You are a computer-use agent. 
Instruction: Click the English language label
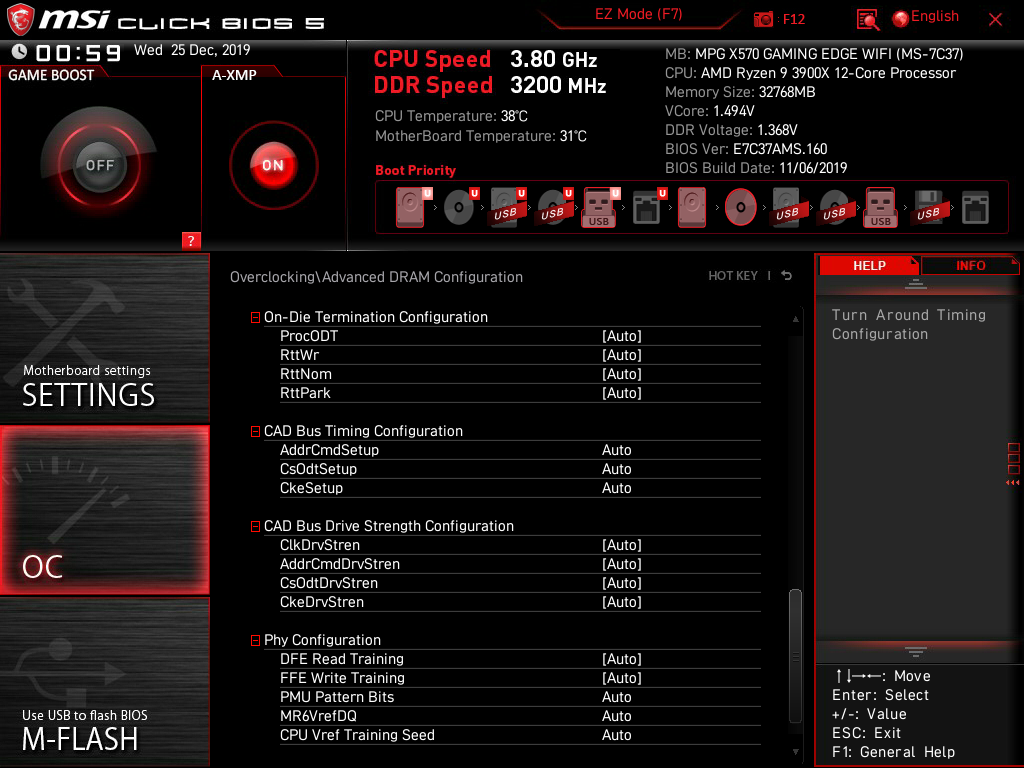point(935,16)
